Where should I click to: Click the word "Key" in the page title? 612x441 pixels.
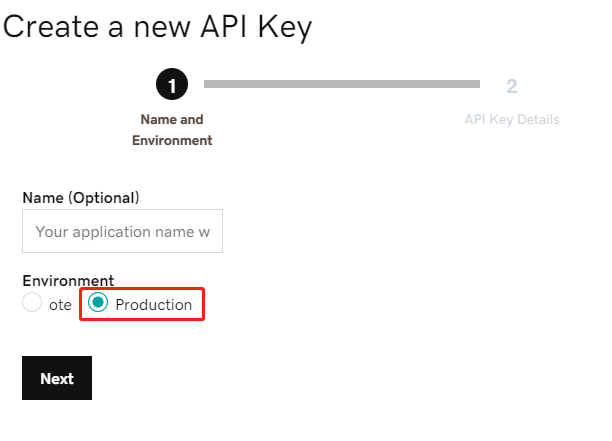pyautogui.click(x=285, y=27)
